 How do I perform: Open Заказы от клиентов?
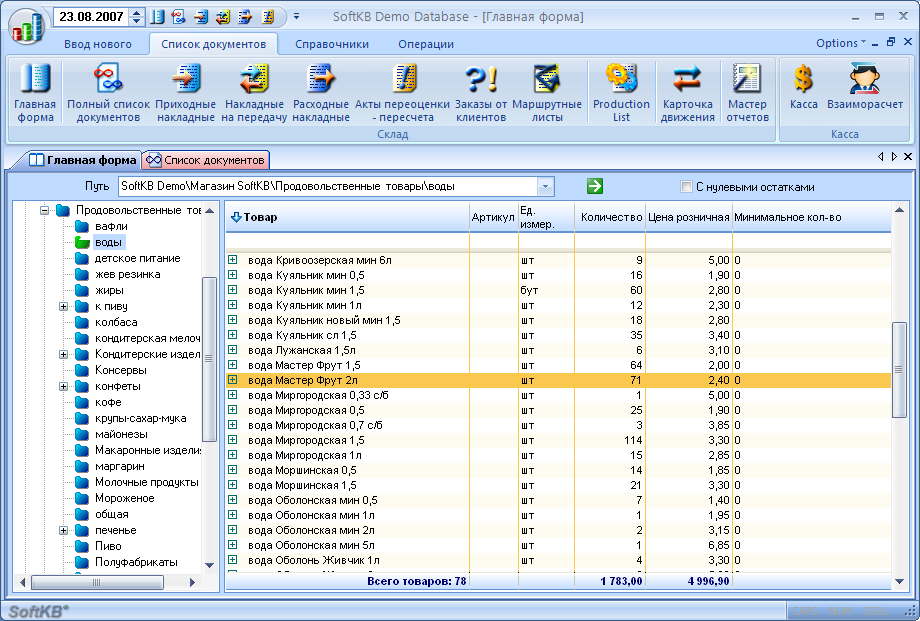click(x=481, y=93)
